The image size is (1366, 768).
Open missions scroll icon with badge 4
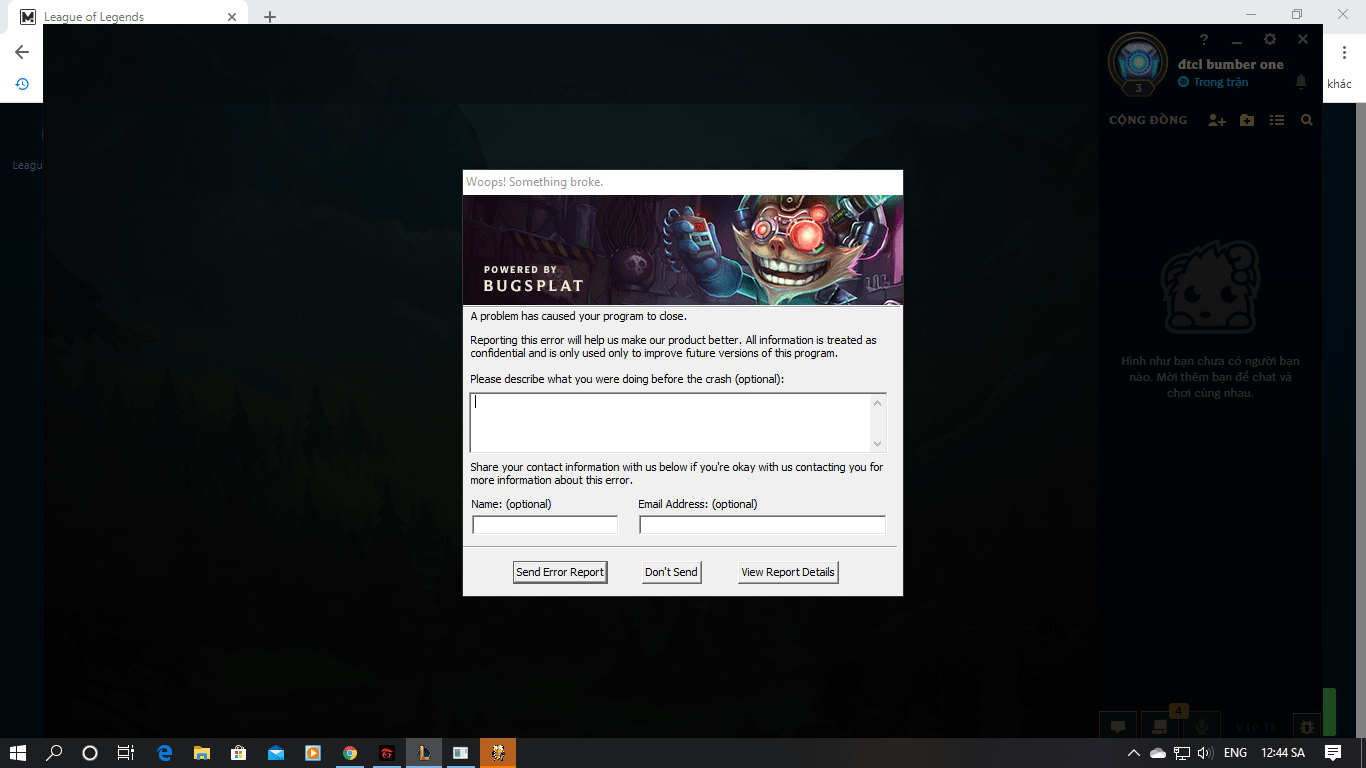coord(1160,725)
